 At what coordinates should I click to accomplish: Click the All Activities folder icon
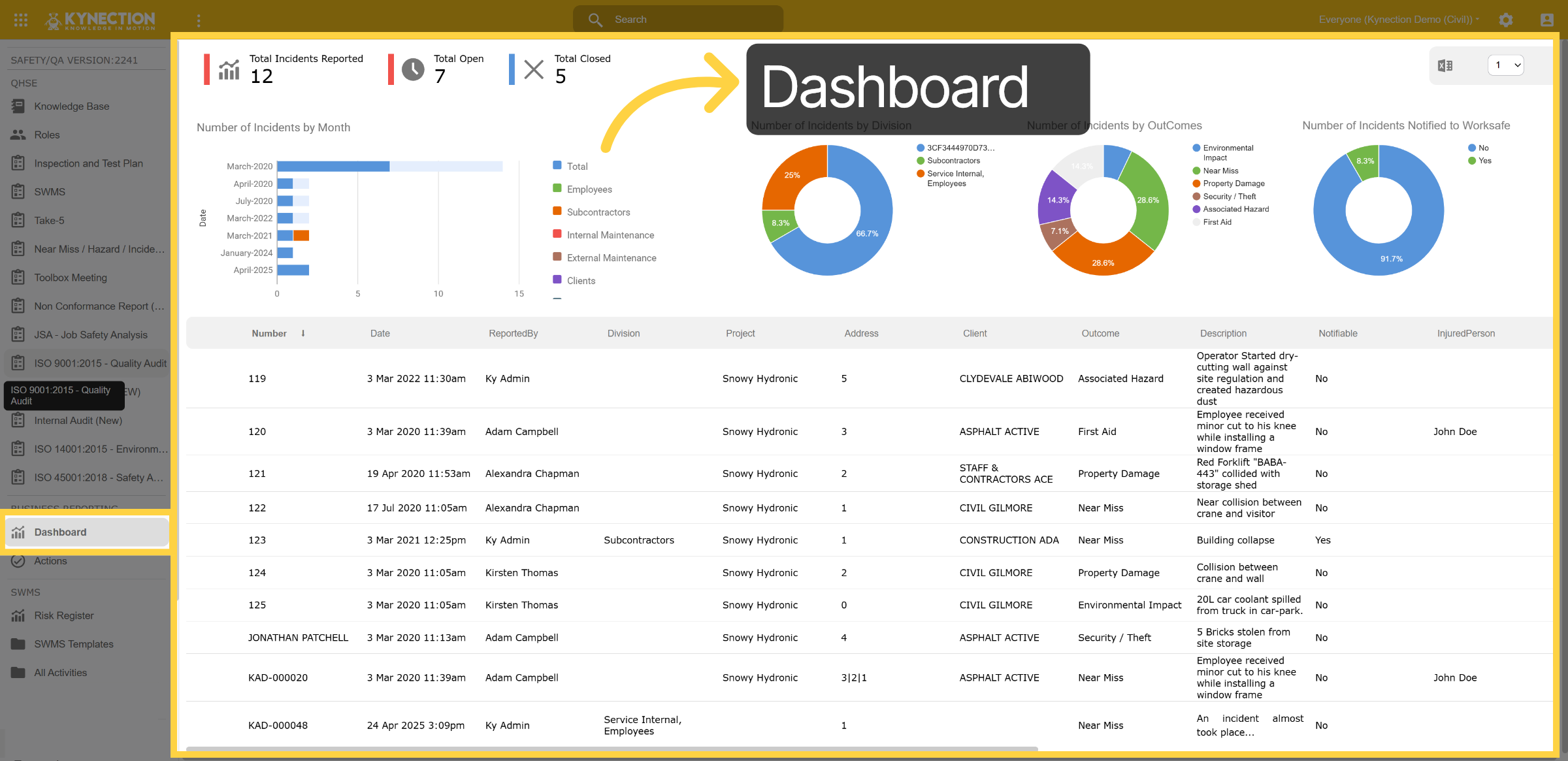(x=18, y=673)
